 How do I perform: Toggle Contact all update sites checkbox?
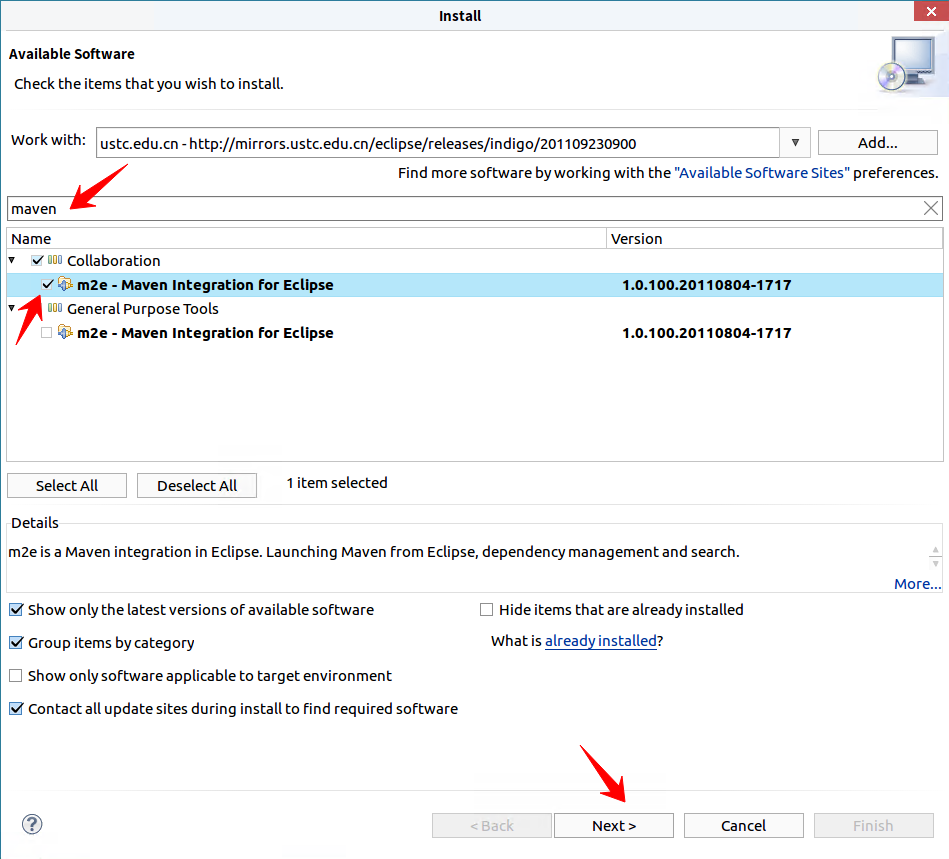coord(16,708)
